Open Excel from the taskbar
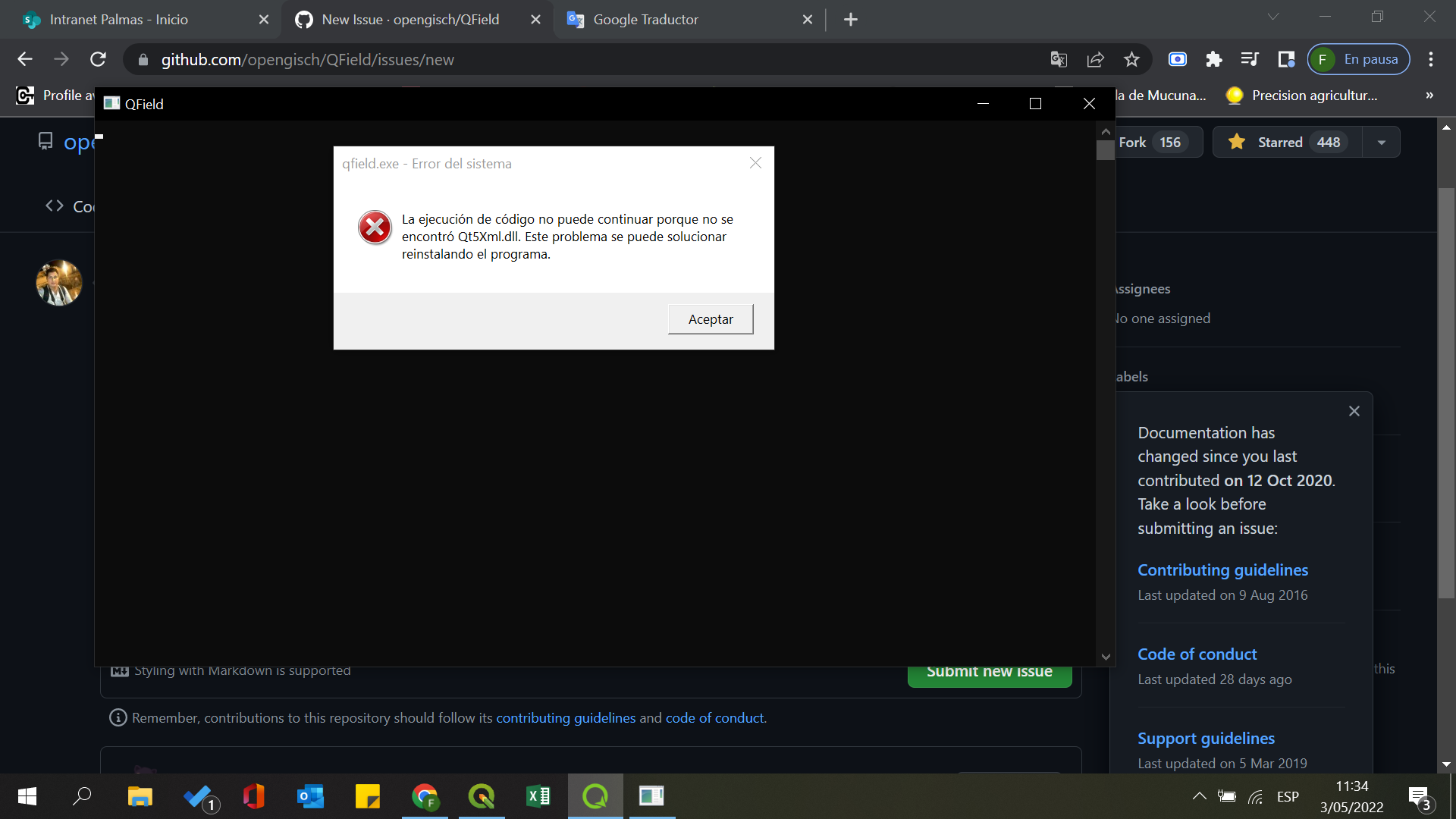 (538, 796)
